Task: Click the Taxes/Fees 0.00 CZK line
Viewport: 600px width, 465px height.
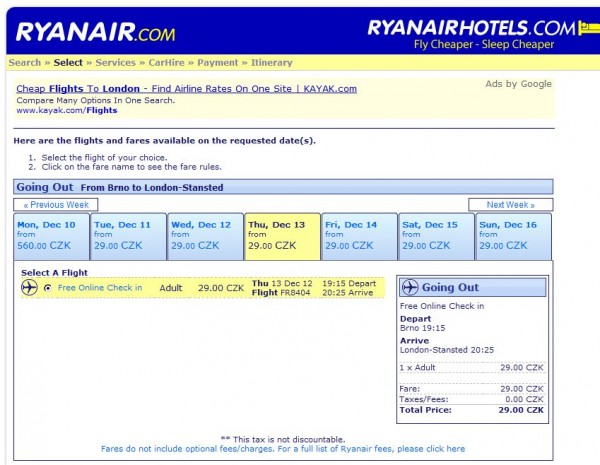Action: (471, 400)
